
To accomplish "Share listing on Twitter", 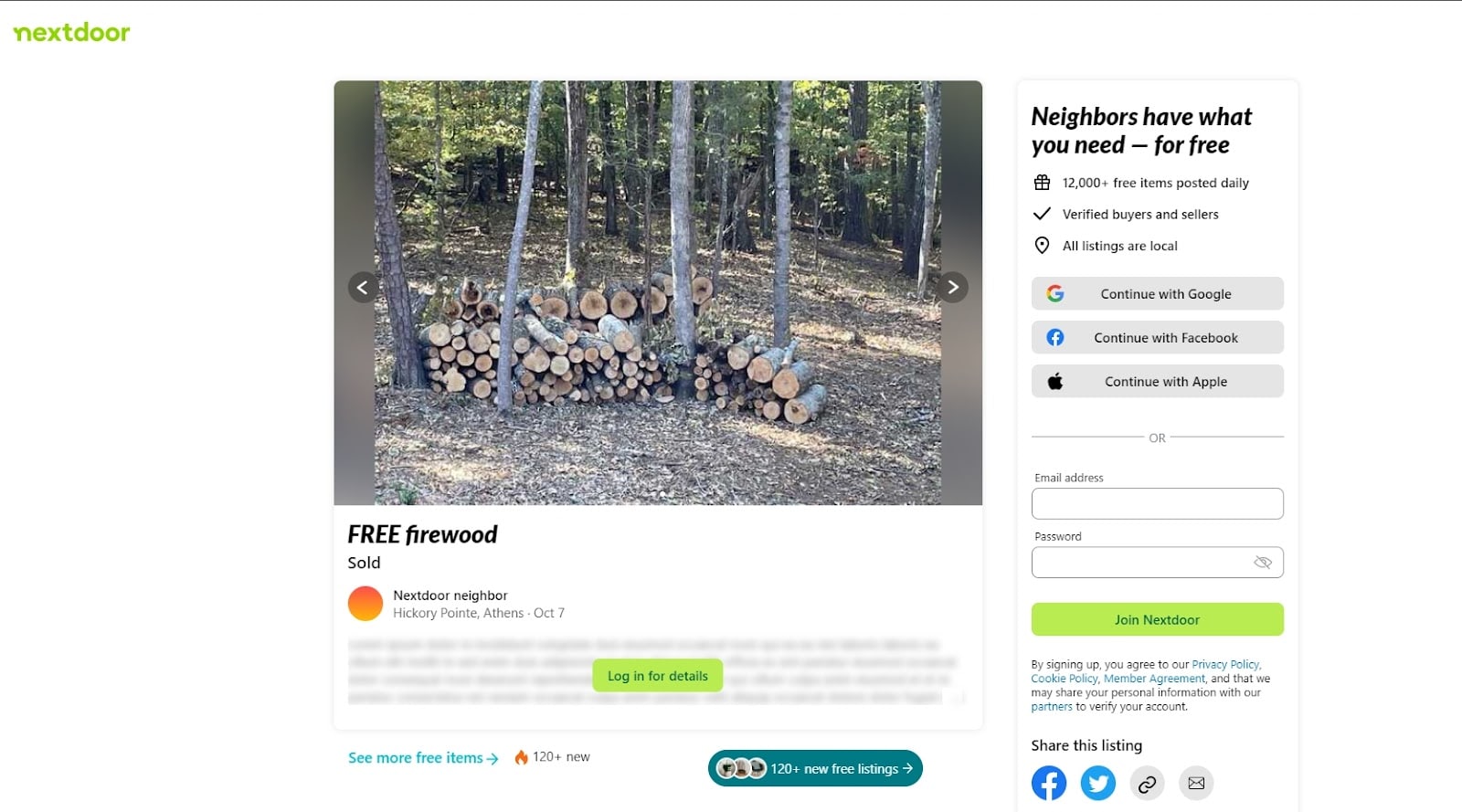I will point(1098,783).
